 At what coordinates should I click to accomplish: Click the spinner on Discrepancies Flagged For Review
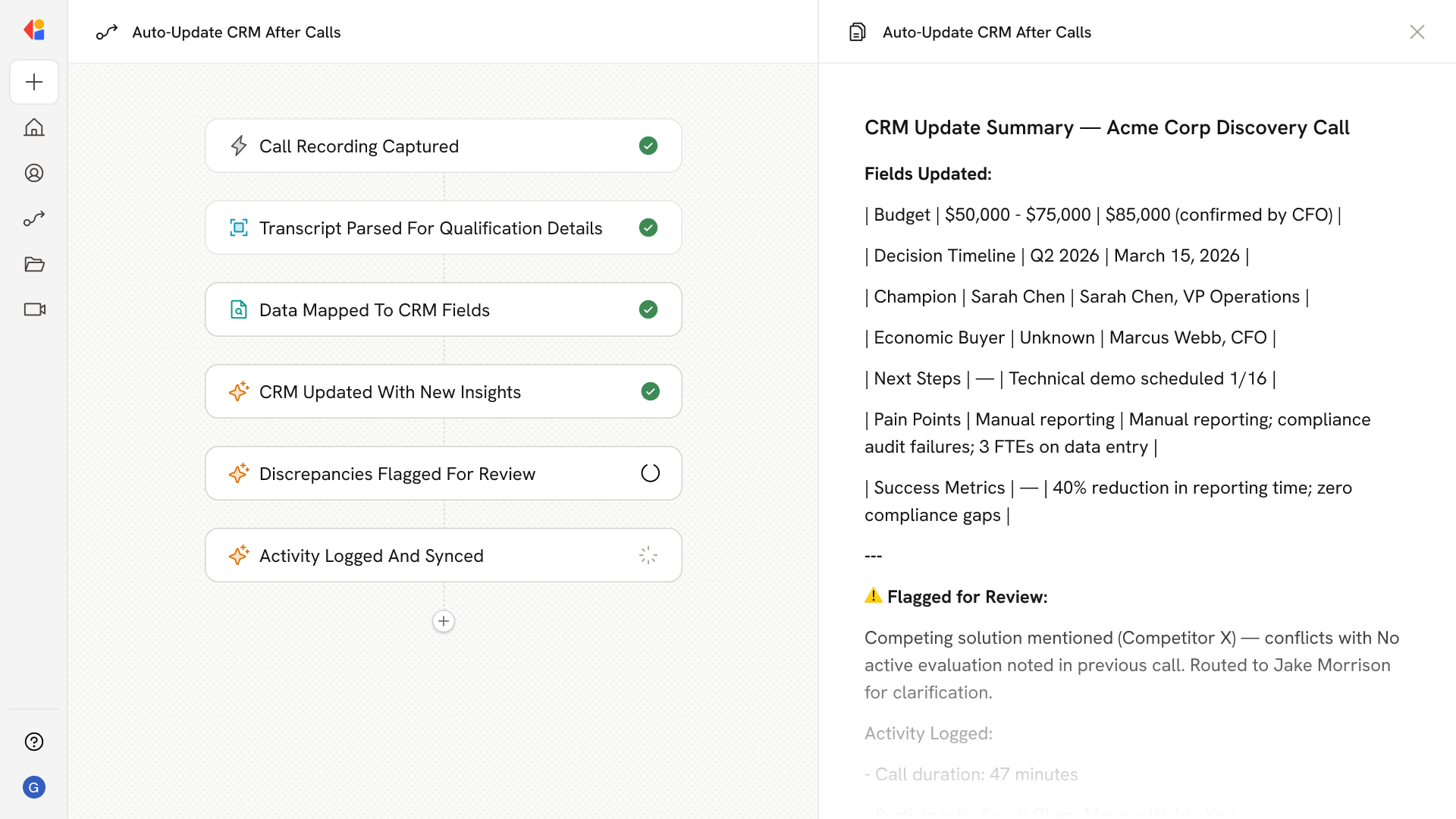[650, 472]
